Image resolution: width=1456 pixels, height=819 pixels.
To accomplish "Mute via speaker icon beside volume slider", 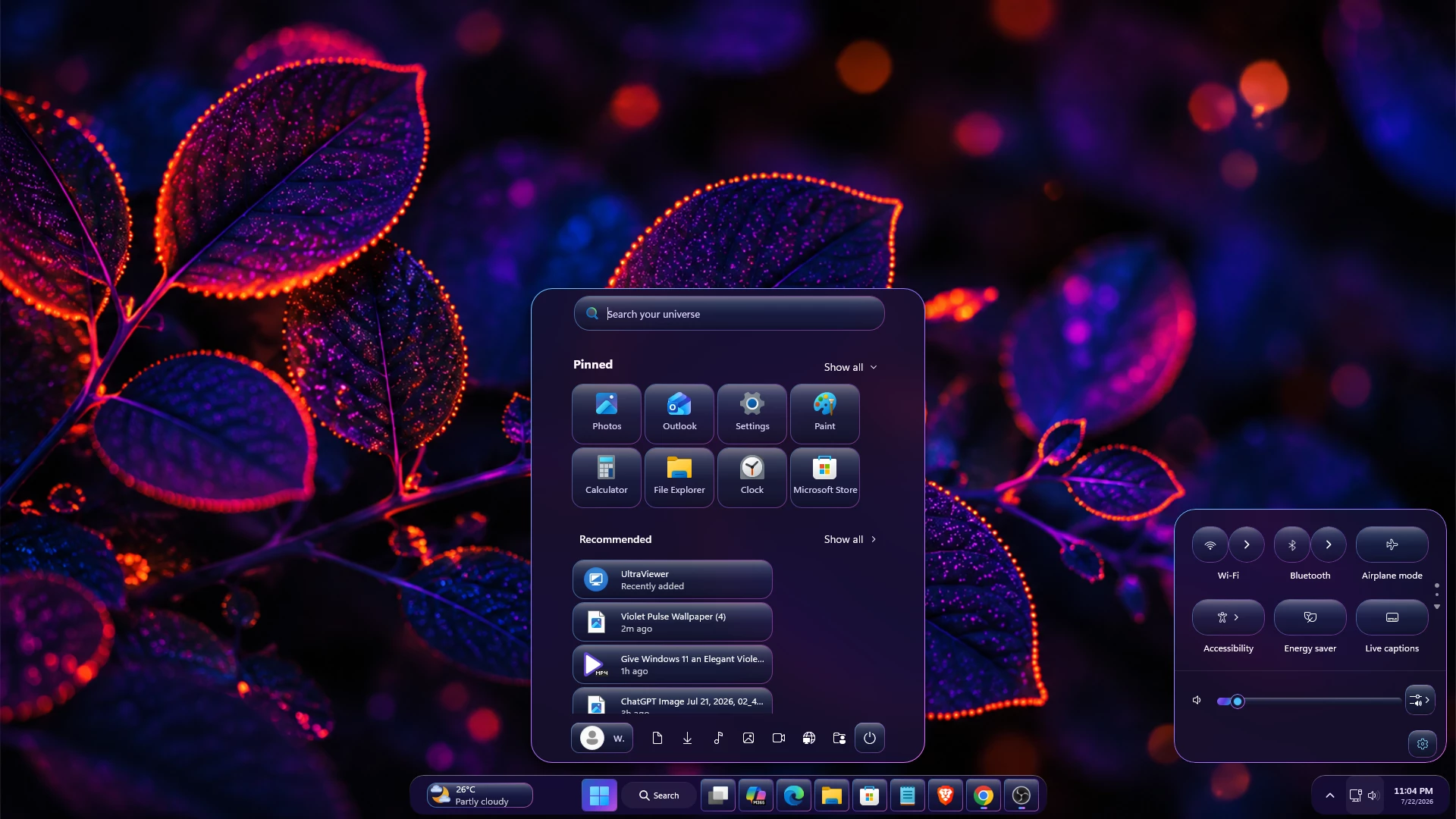I will (1197, 700).
